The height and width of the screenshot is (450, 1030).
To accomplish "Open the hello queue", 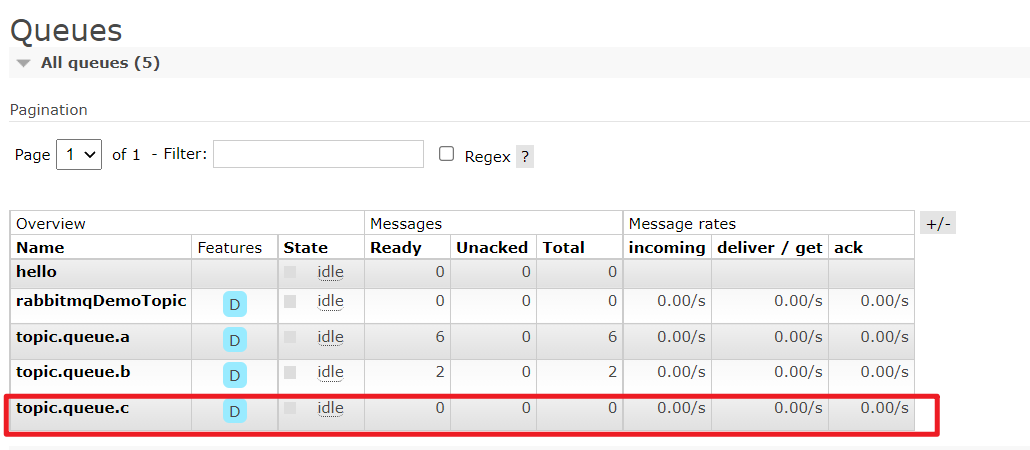I will tap(37, 271).
